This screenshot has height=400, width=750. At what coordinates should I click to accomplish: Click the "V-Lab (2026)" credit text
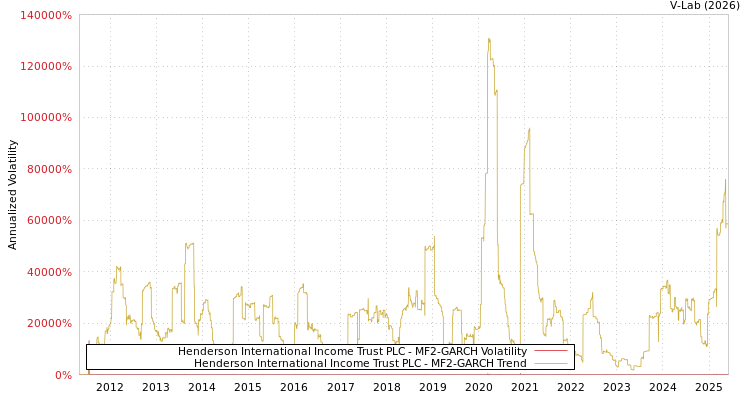pos(705,6)
